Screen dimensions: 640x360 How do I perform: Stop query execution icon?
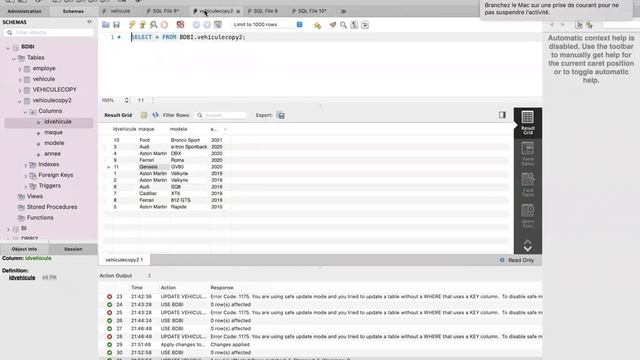[x=164, y=25]
